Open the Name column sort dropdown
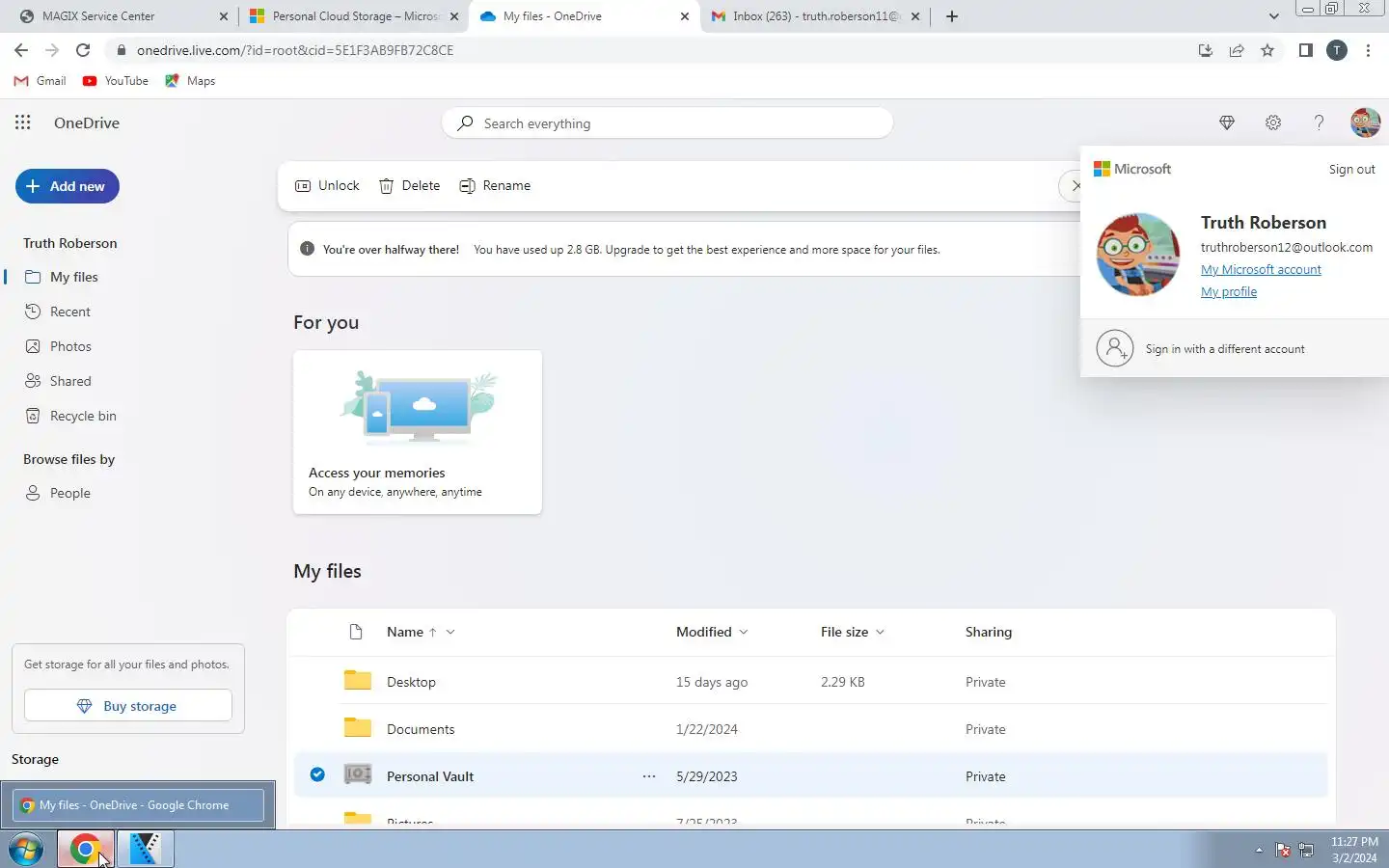The width and height of the screenshot is (1389, 868). pos(450,633)
